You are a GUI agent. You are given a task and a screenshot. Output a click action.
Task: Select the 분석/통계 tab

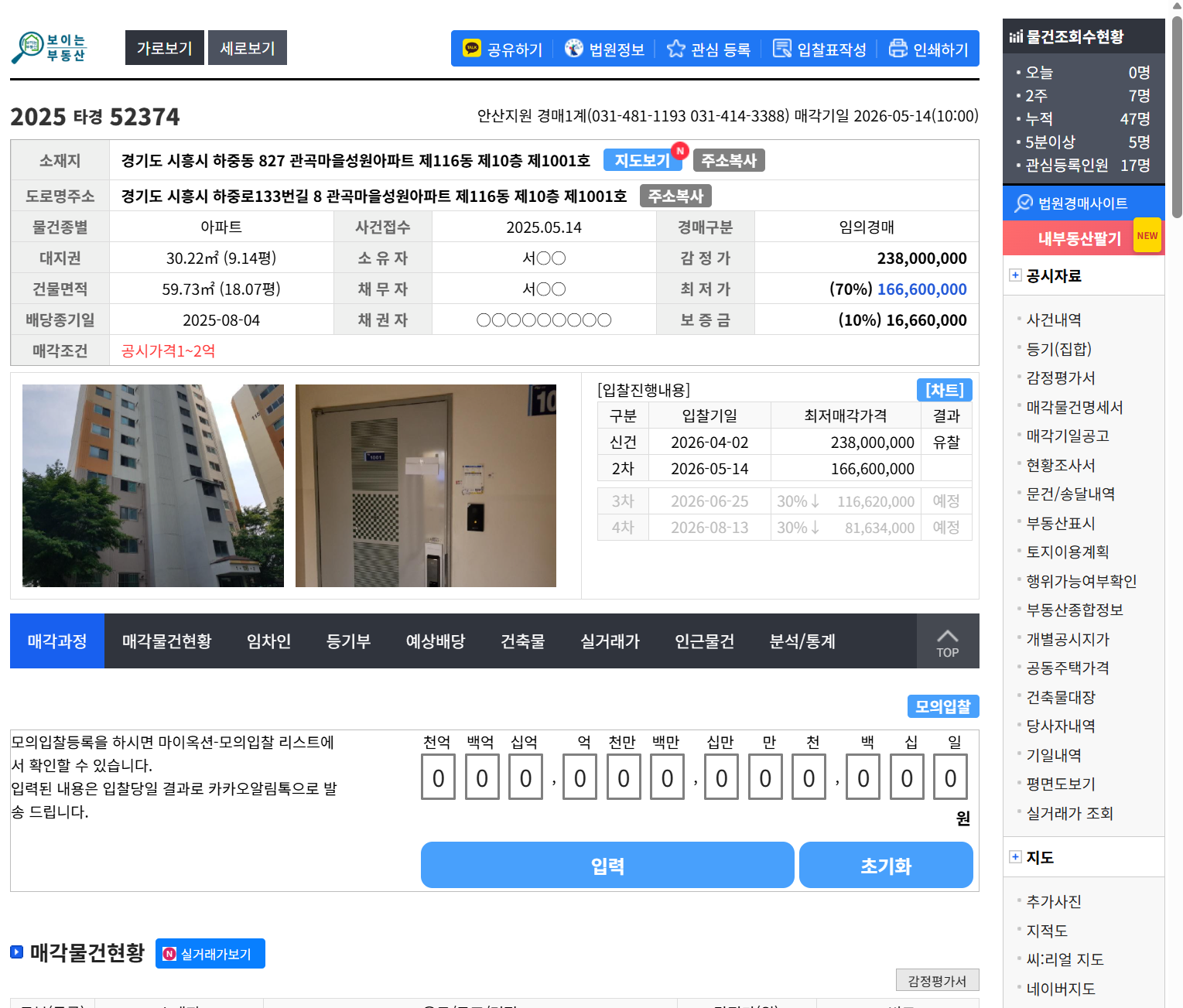click(802, 641)
